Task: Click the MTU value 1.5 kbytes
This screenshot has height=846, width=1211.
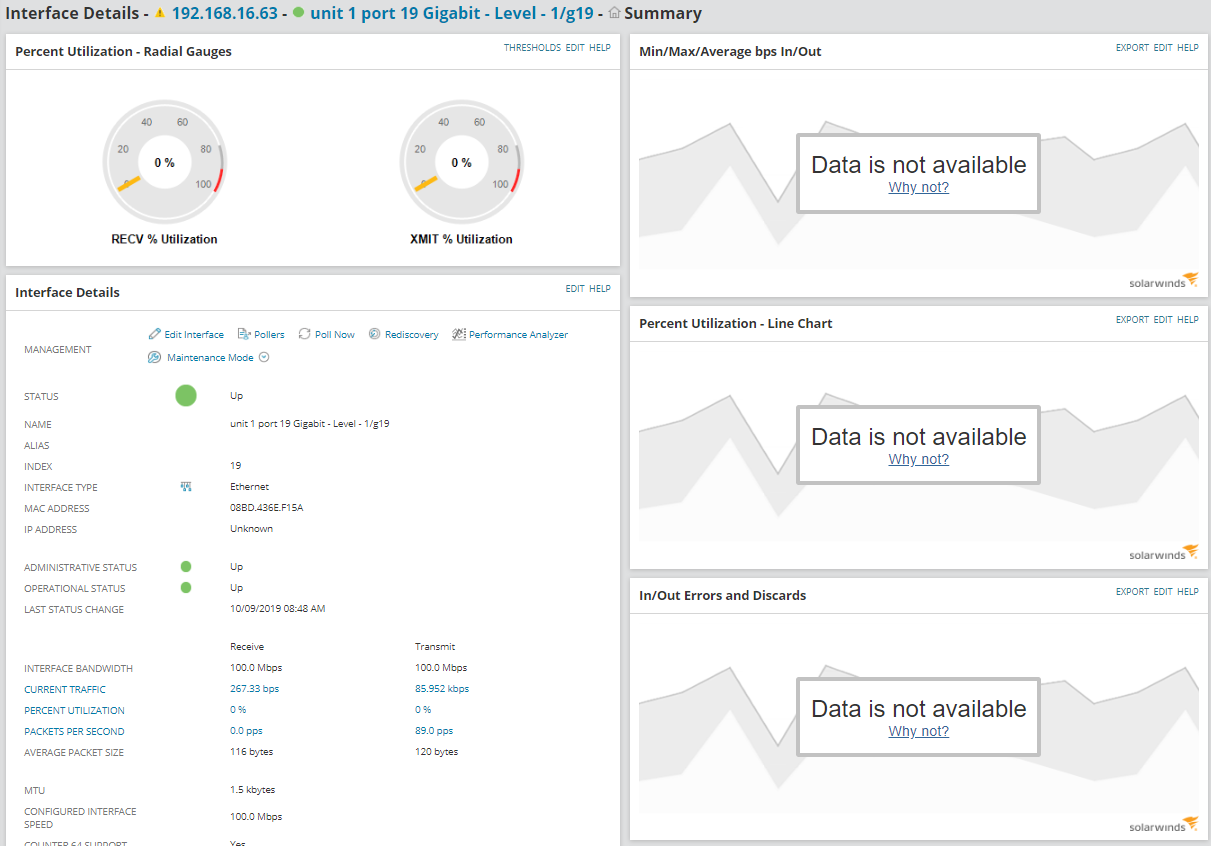Action: [x=253, y=790]
